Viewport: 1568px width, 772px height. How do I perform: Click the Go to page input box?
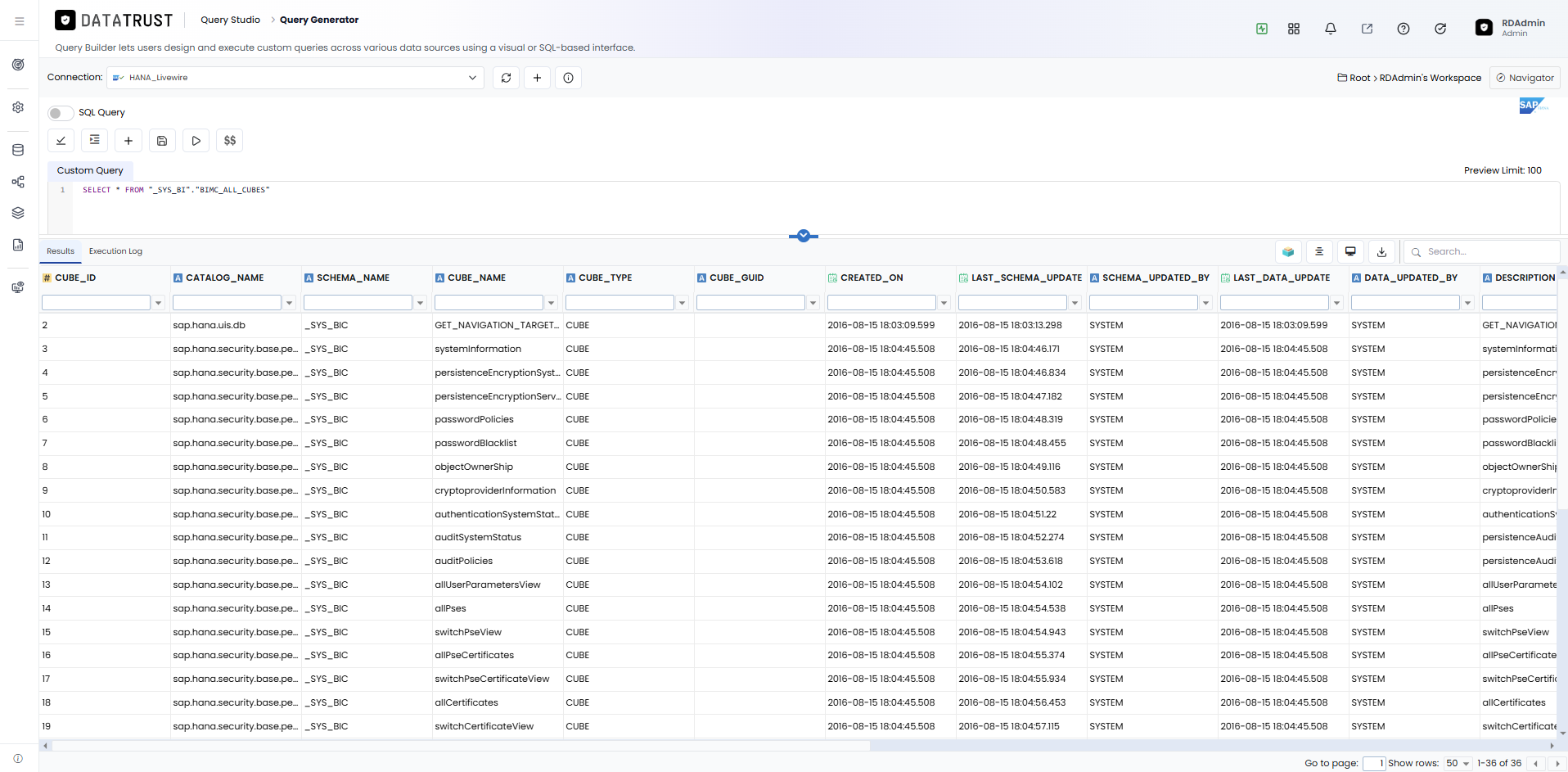(x=1374, y=763)
